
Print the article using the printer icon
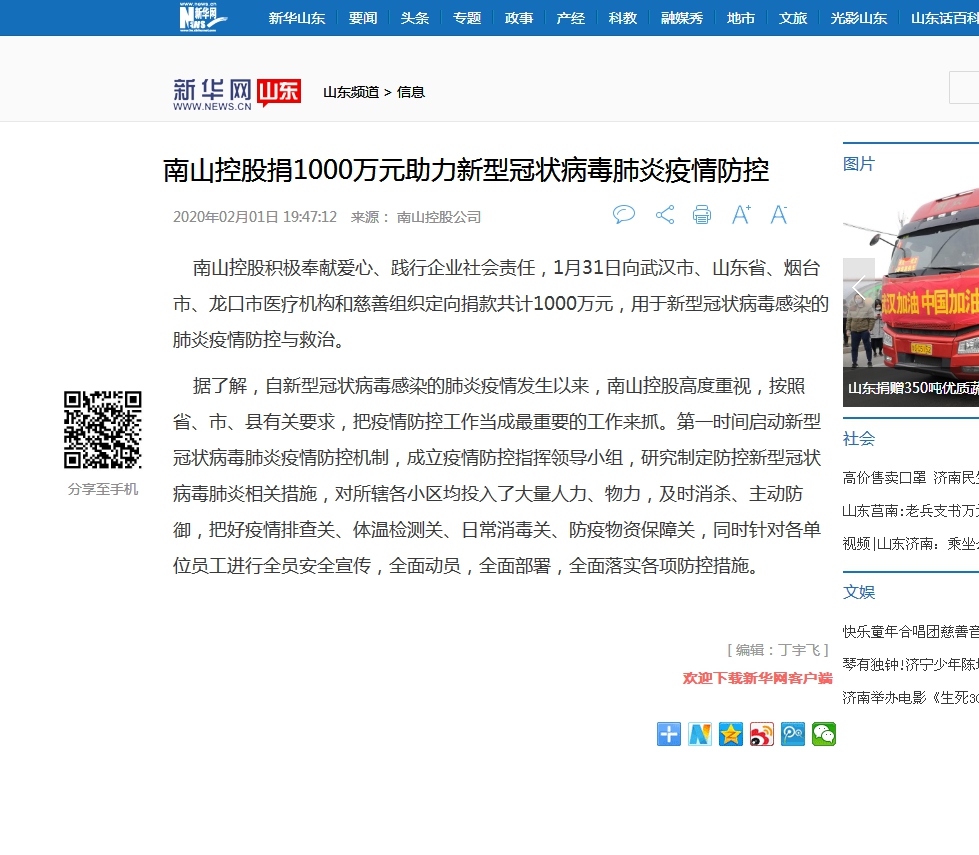(702, 215)
